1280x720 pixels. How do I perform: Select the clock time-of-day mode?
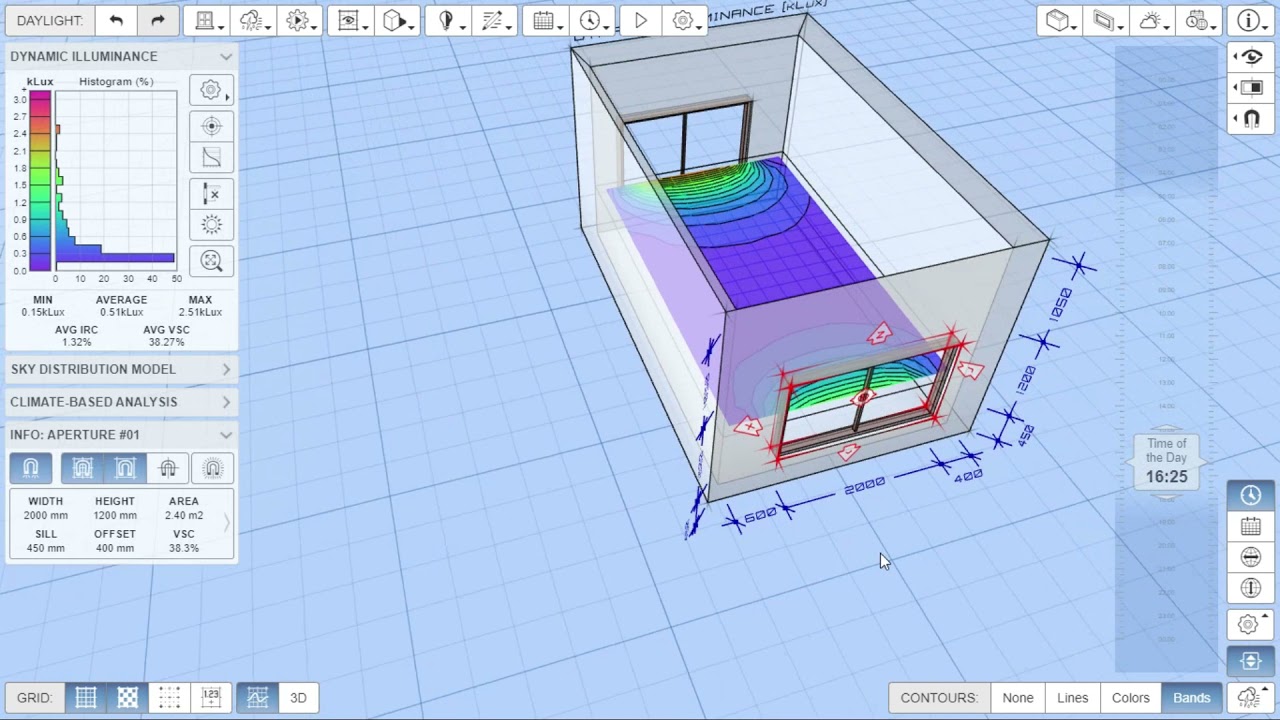(x=1251, y=495)
